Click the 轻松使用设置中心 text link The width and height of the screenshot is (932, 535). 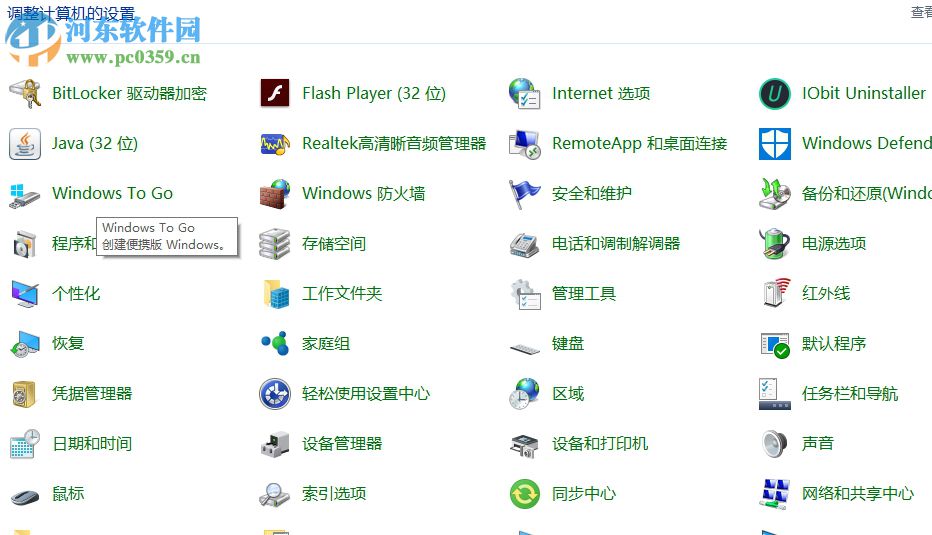(x=366, y=394)
